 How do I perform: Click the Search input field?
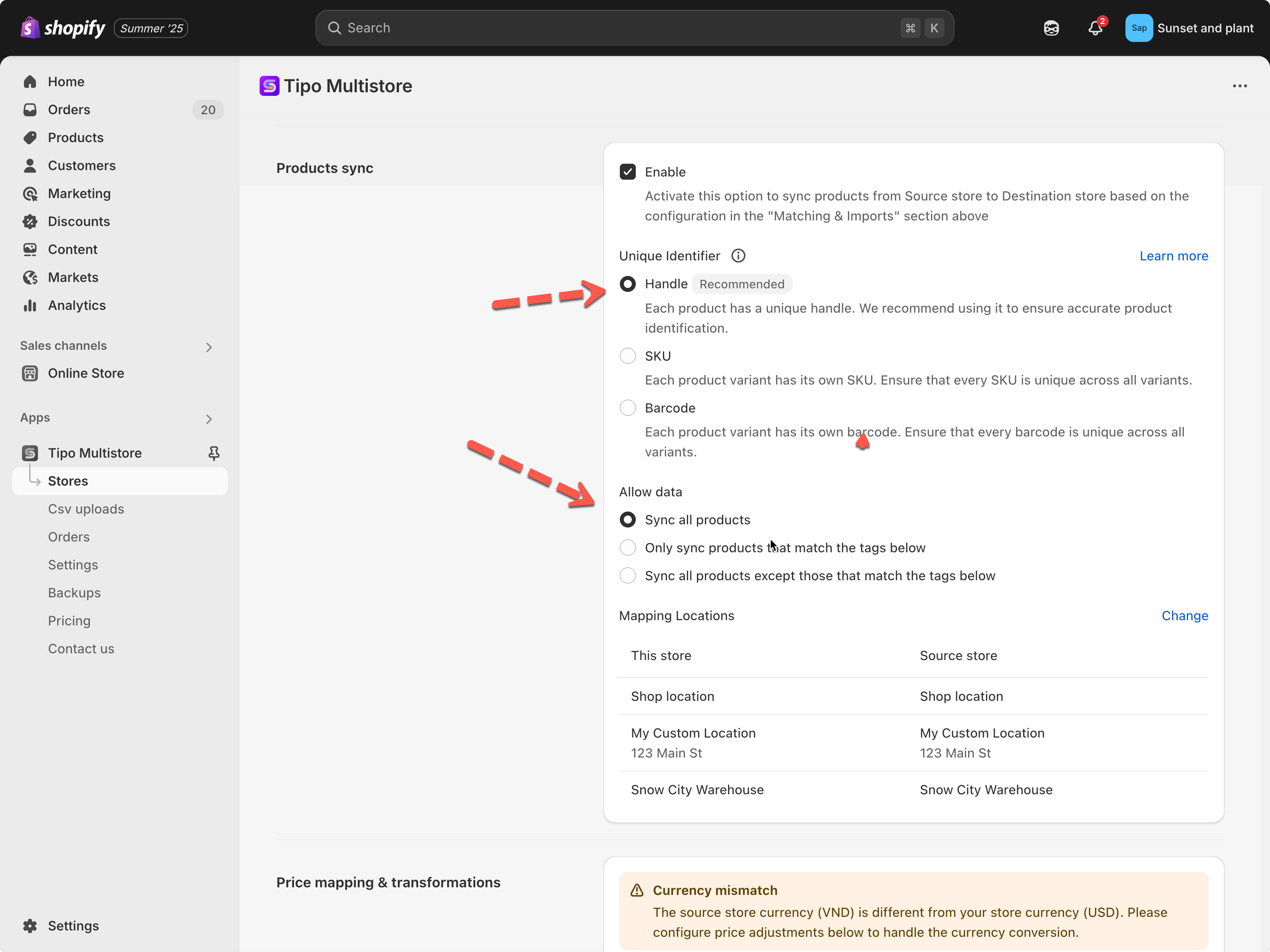(x=620, y=28)
